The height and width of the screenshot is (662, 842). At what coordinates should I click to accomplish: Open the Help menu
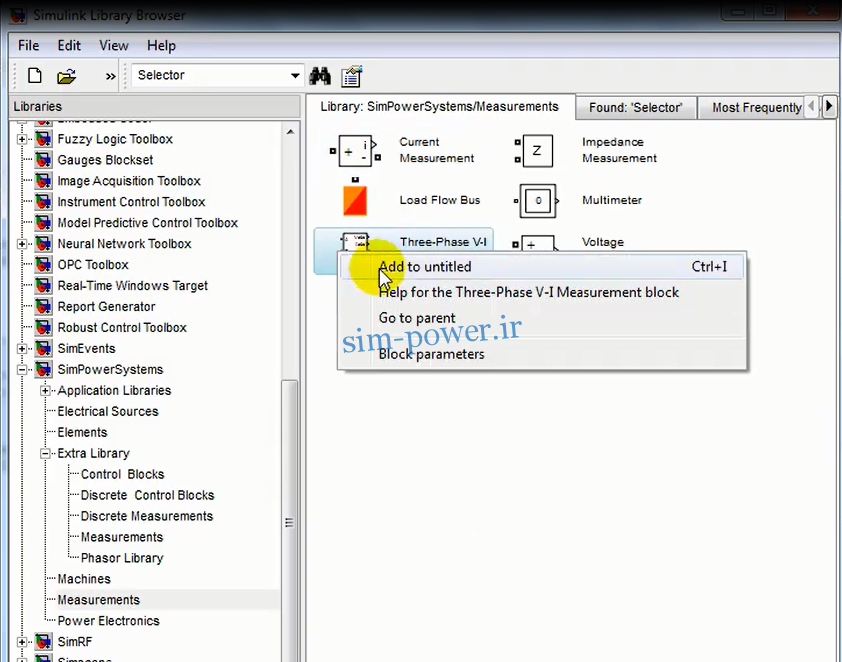[x=162, y=46]
